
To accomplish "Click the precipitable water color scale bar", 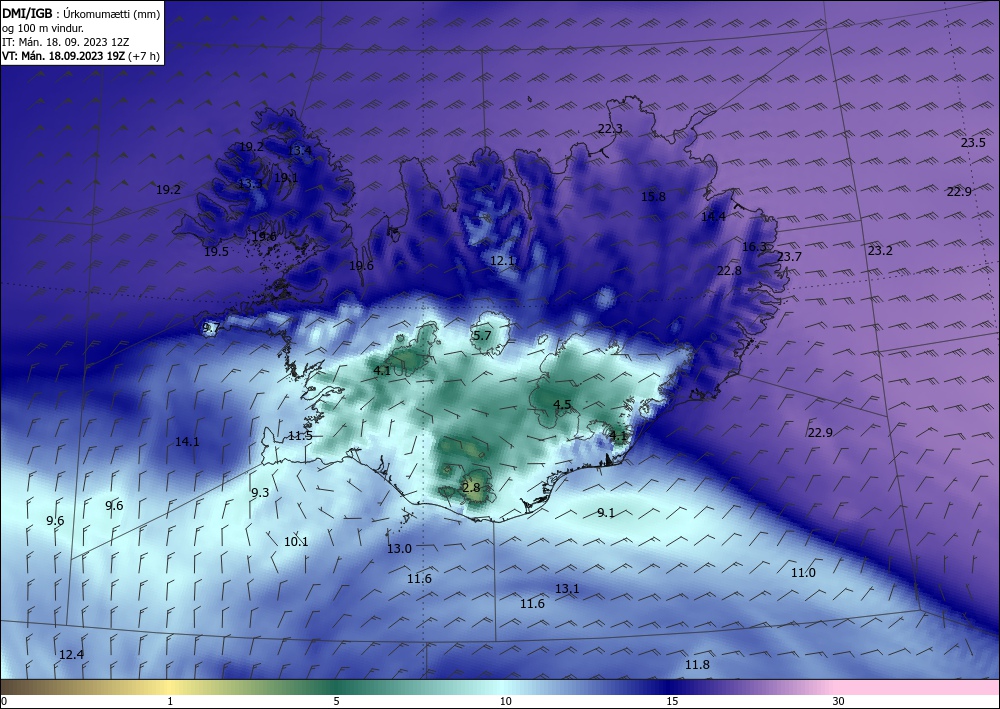I will point(500,687).
